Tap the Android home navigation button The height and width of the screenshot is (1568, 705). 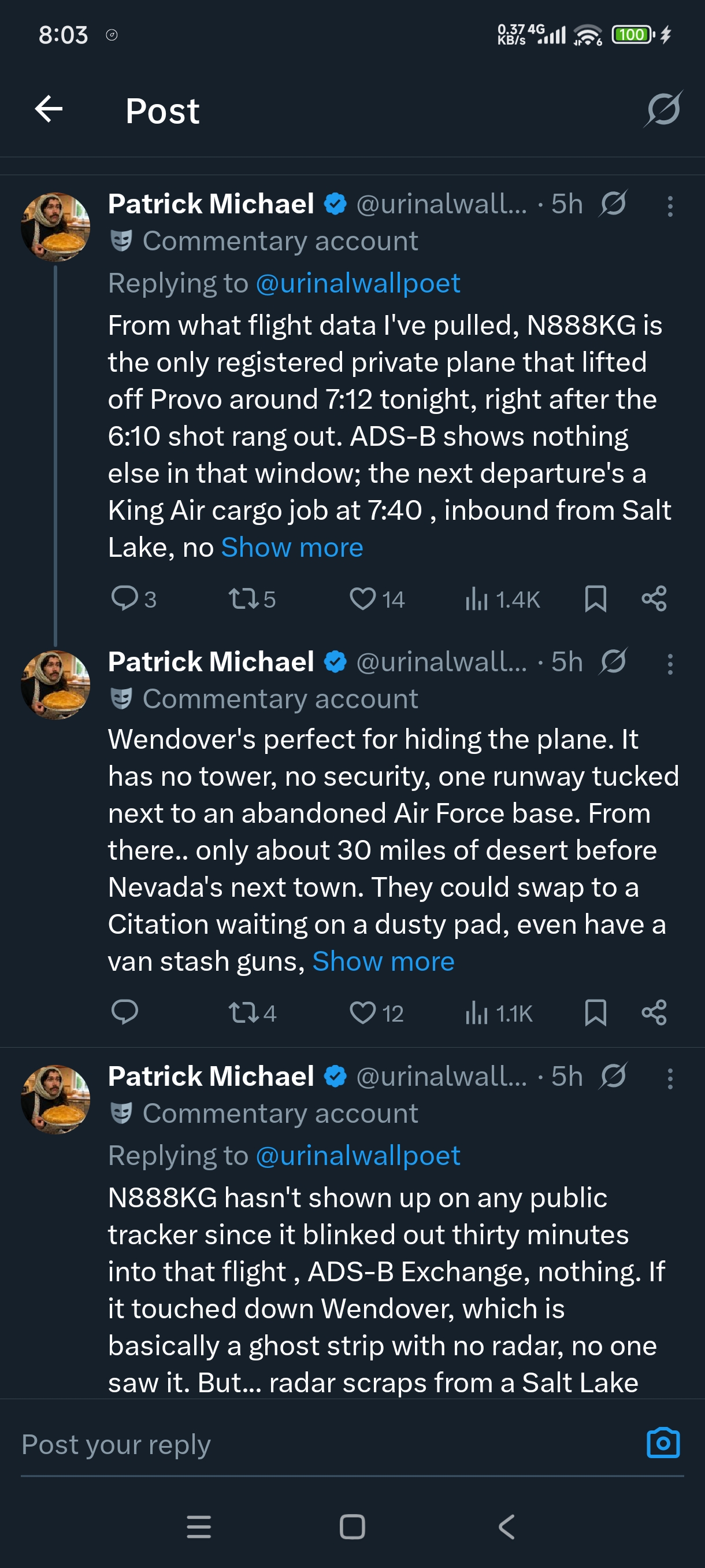[352, 1526]
